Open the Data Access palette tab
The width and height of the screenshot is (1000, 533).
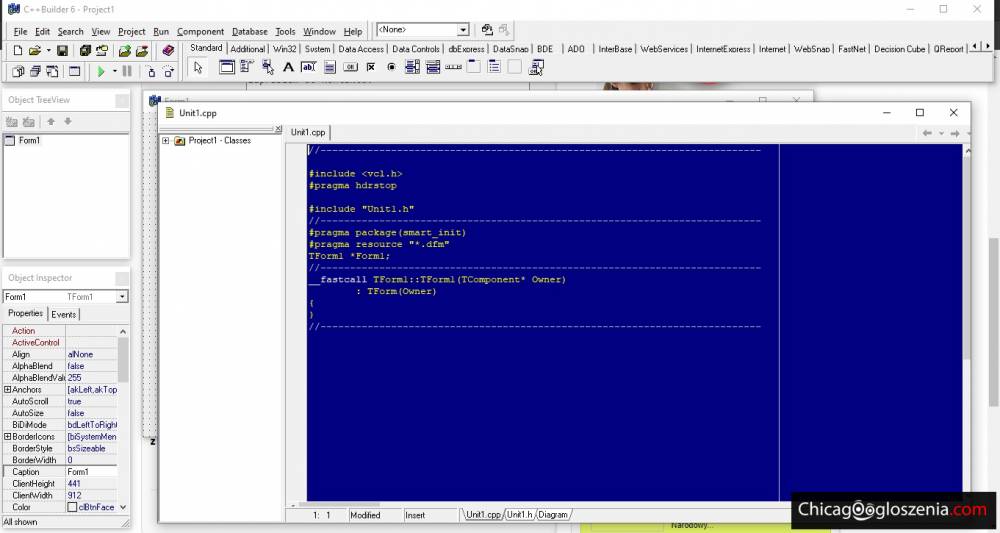click(x=360, y=49)
